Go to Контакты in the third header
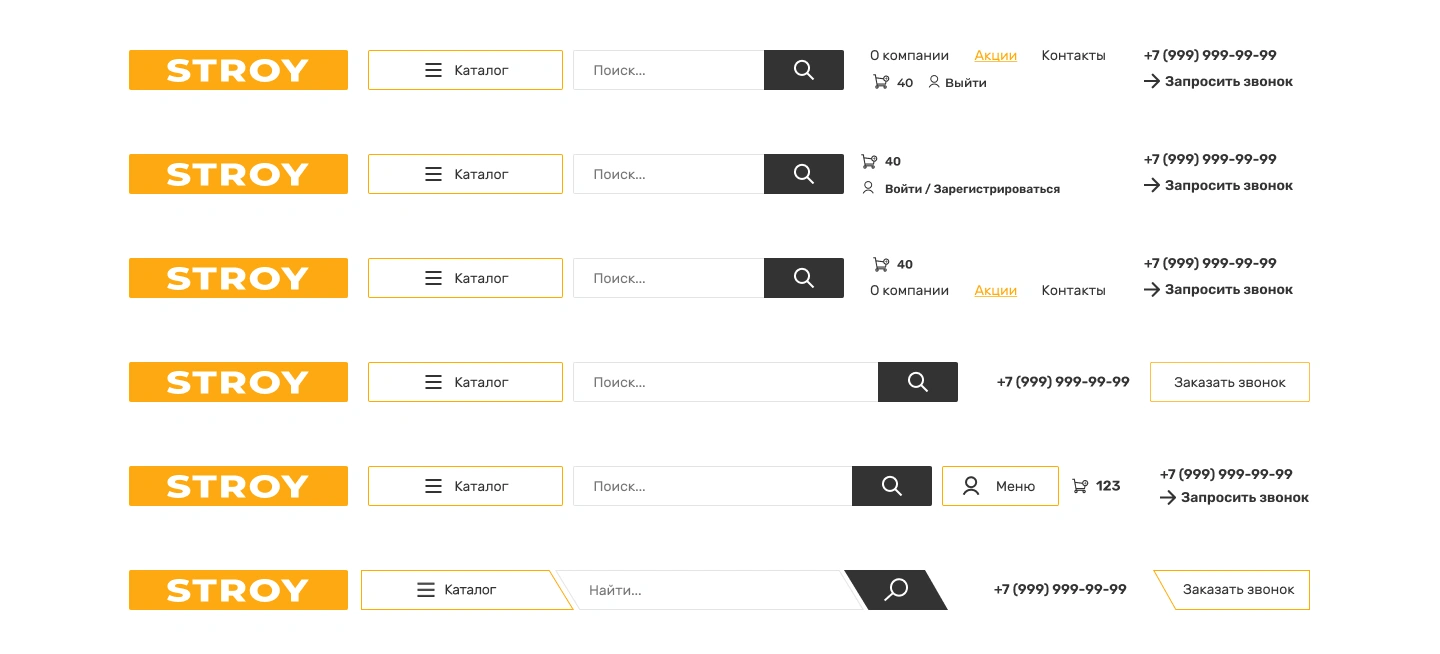Image resolution: width=1440 pixels, height=654 pixels. (1073, 290)
